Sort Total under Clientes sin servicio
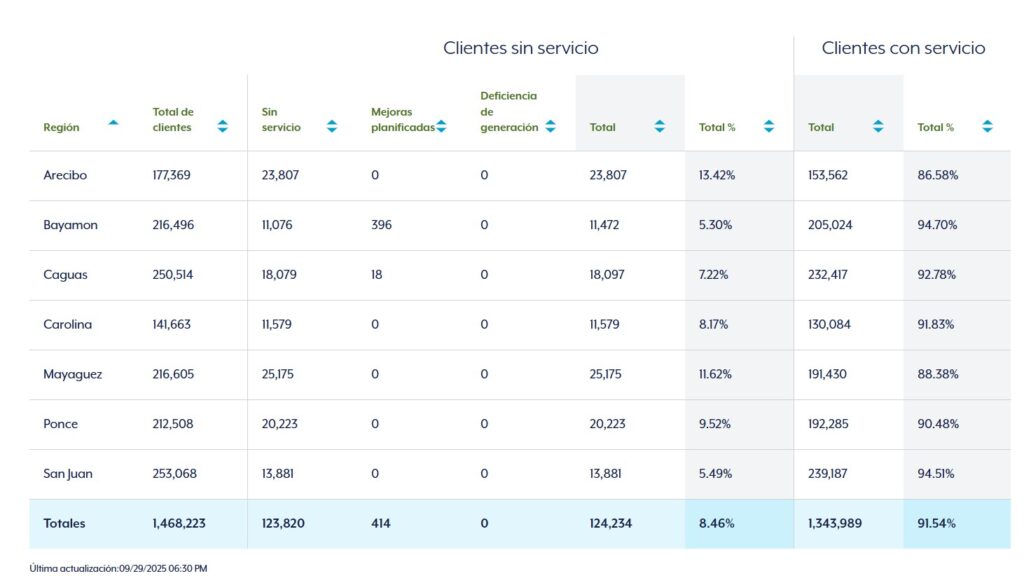1024x576 pixels. (660, 127)
